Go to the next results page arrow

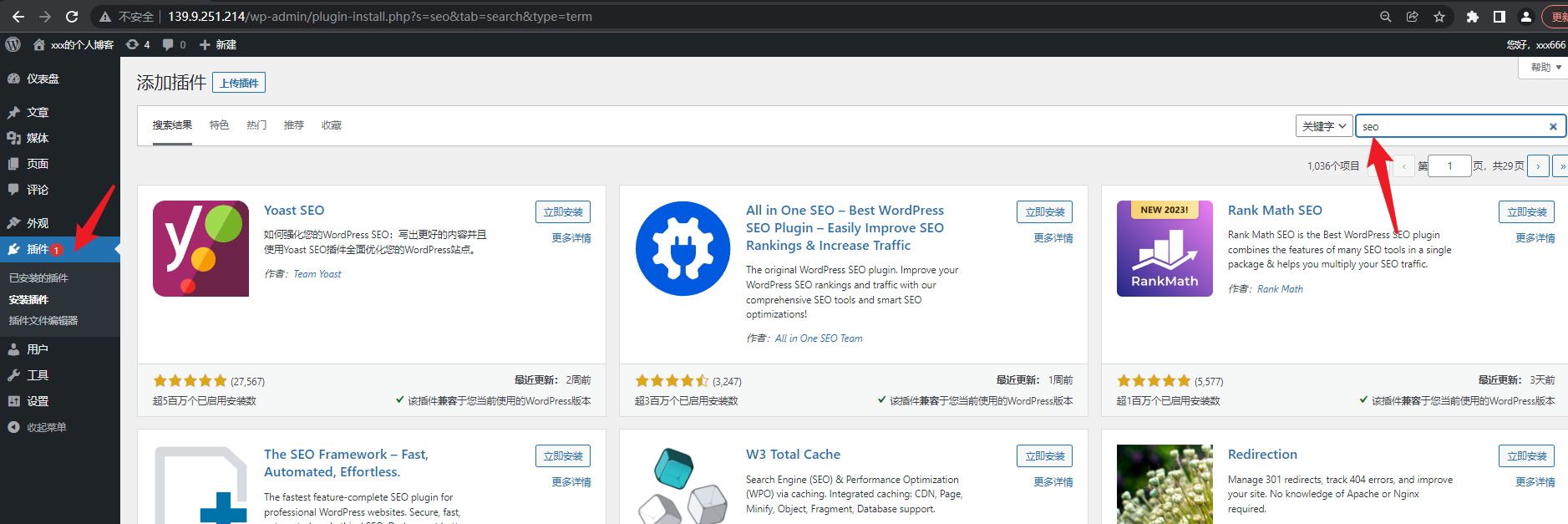1538,166
